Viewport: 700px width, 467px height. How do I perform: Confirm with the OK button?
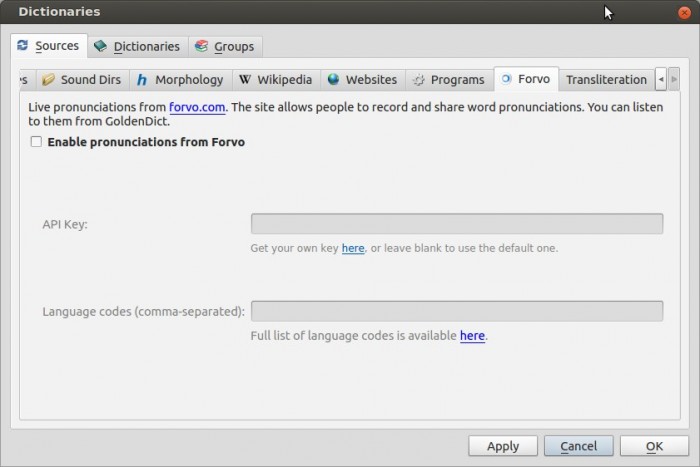coord(654,446)
